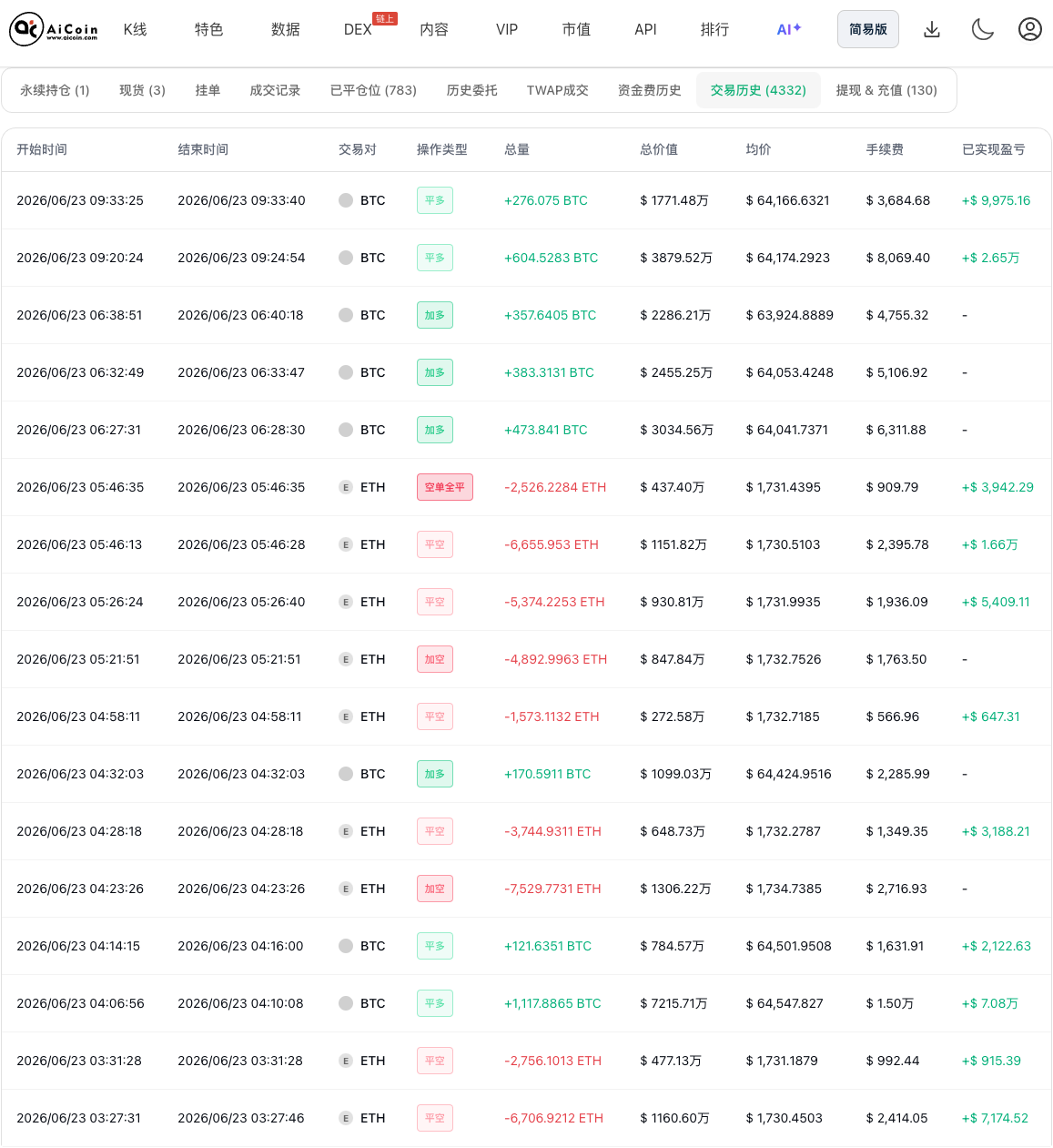Open the 特色 menu

click(208, 30)
